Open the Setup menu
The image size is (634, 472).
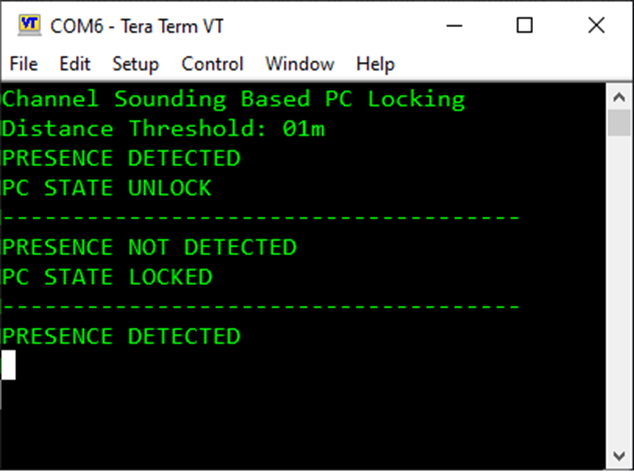pyautogui.click(x=135, y=64)
